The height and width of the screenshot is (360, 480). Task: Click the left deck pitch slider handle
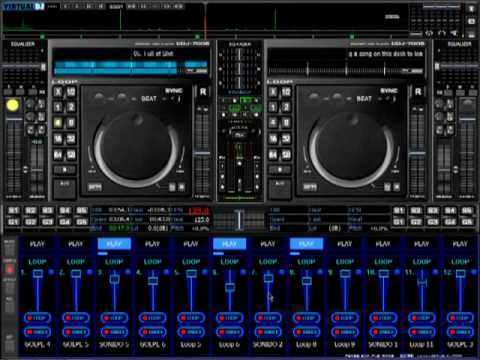pyautogui.click(x=202, y=153)
